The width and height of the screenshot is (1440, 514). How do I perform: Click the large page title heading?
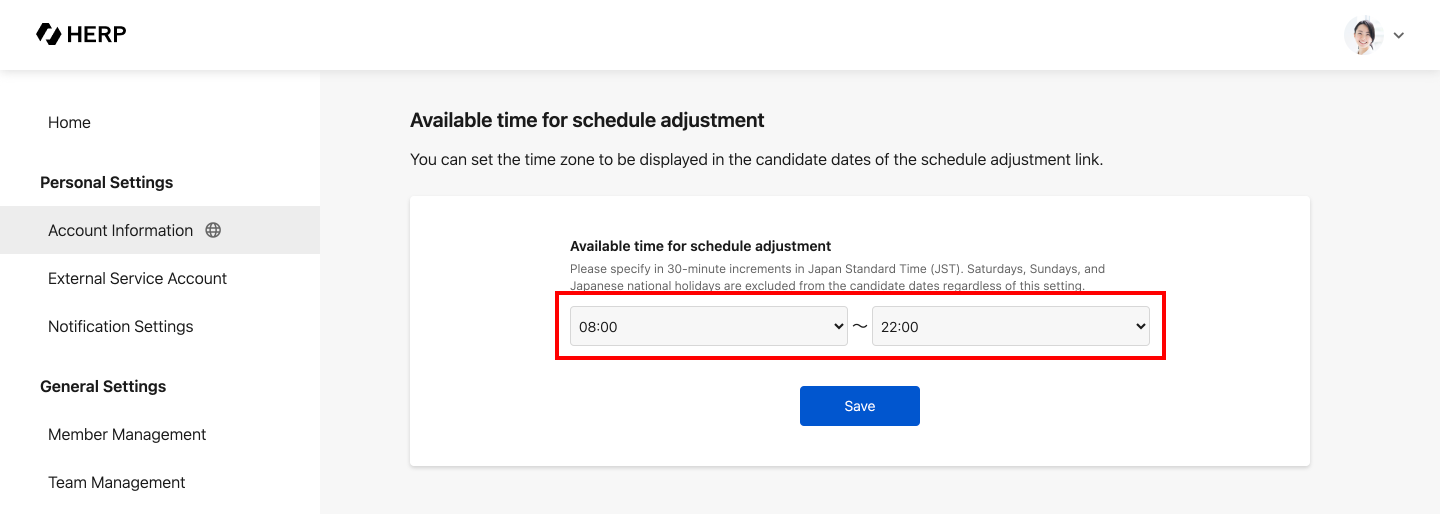point(587,120)
